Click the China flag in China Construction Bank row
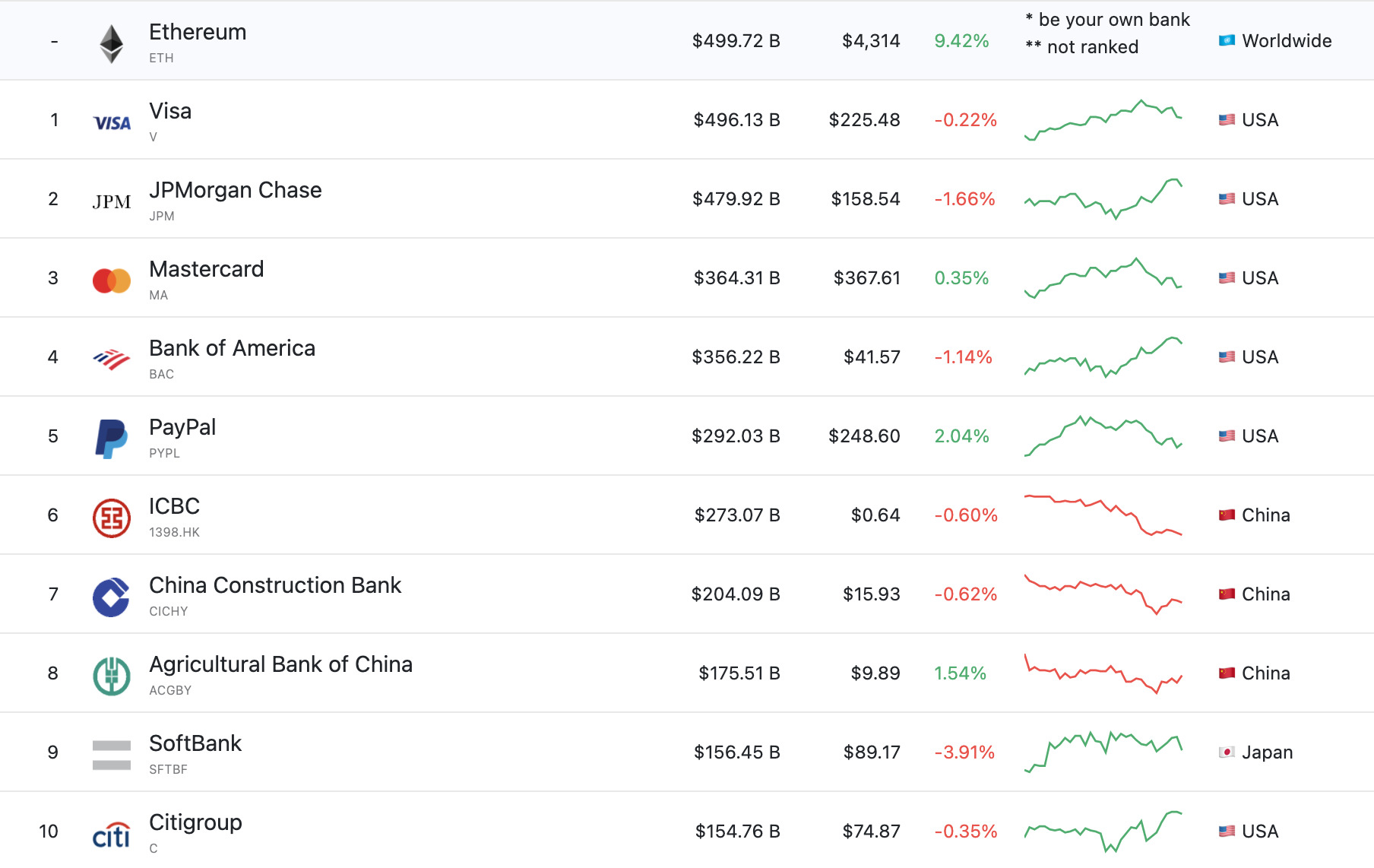The width and height of the screenshot is (1374, 868). click(1227, 594)
